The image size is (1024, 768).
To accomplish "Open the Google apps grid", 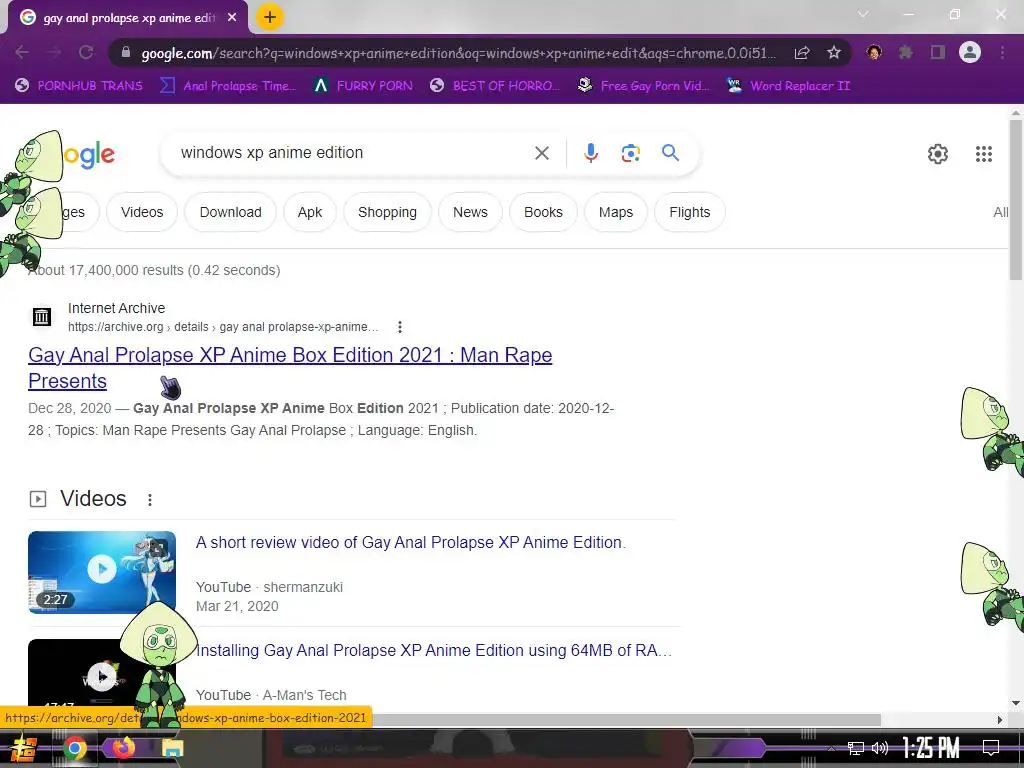I will coord(984,154).
